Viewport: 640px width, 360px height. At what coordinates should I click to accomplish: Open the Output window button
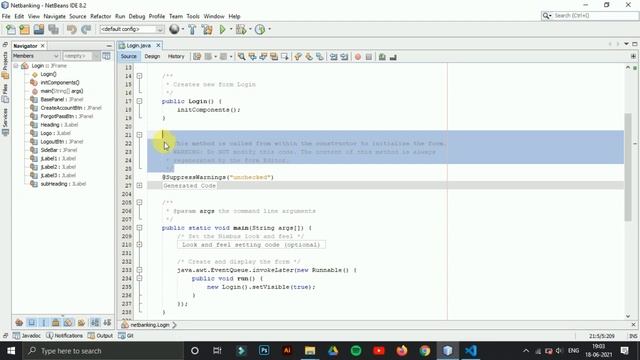point(100,336)
